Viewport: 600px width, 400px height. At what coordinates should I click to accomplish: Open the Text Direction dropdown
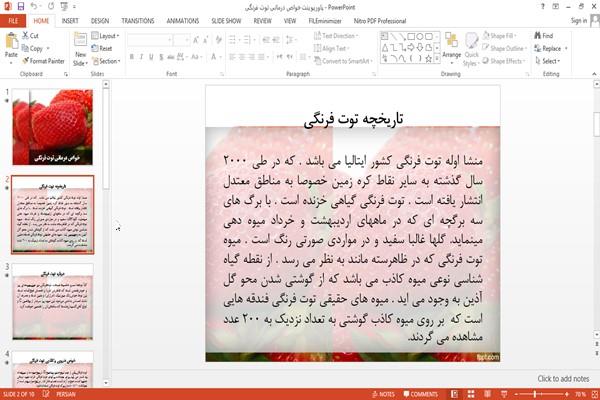pyautogui.click(x=336, y=36)
